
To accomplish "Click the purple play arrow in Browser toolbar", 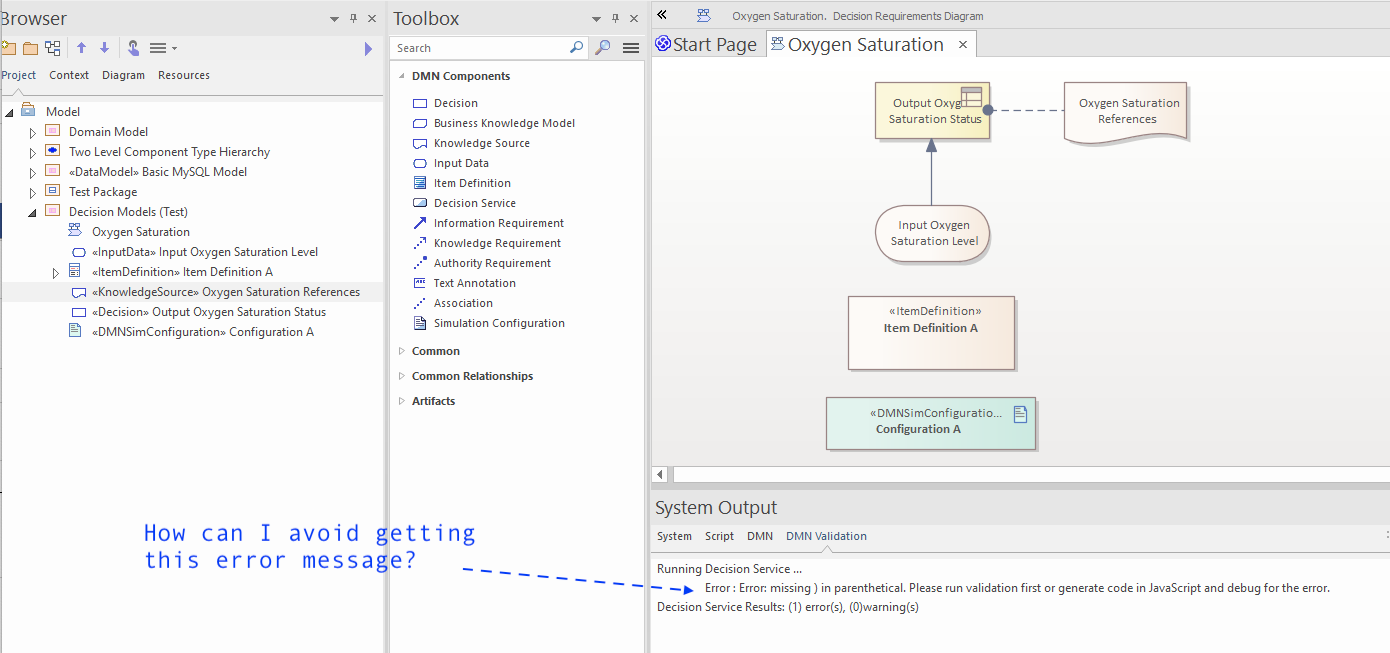I will click(x=369, y=48).
